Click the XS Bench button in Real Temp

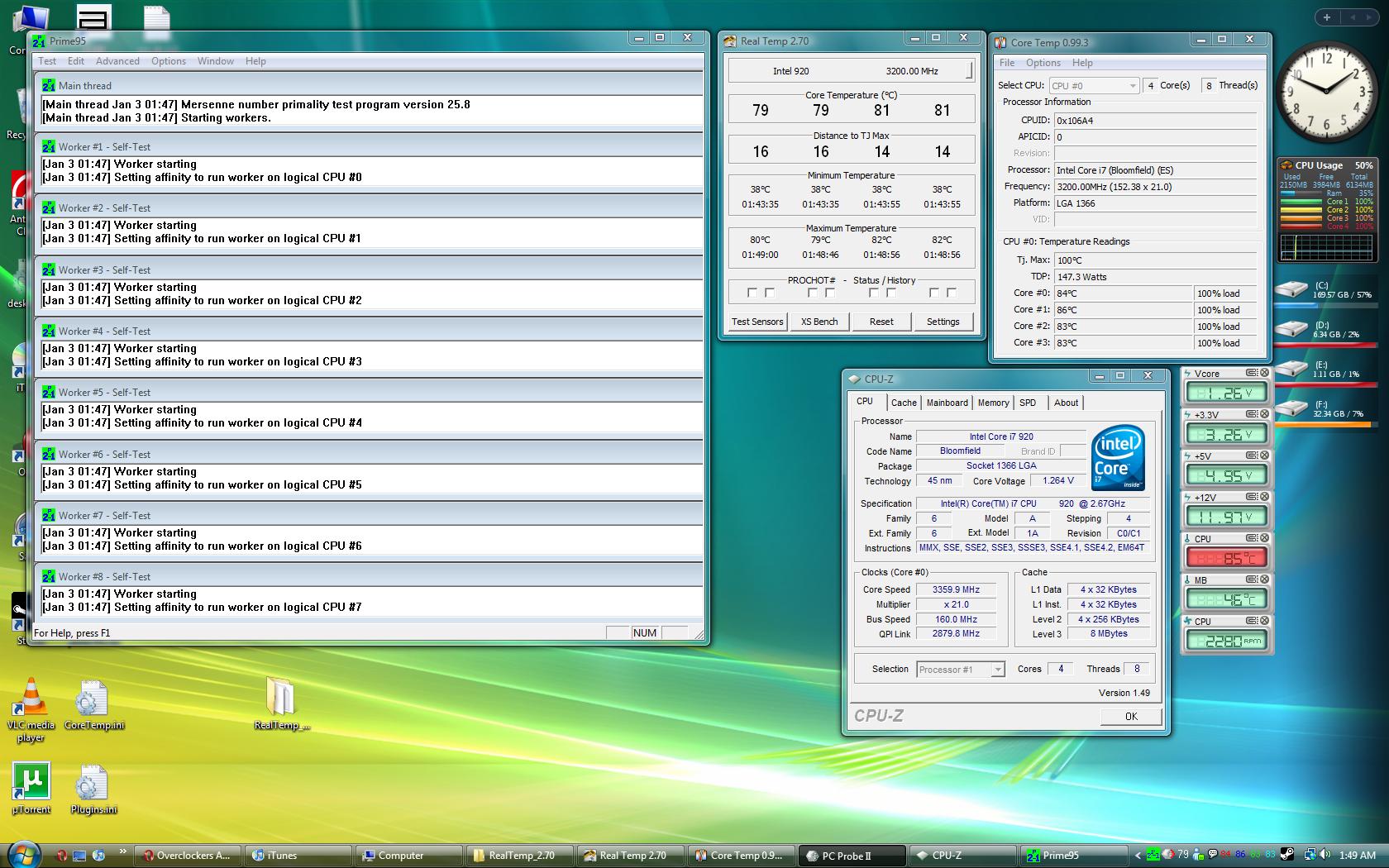click(819, 322)
